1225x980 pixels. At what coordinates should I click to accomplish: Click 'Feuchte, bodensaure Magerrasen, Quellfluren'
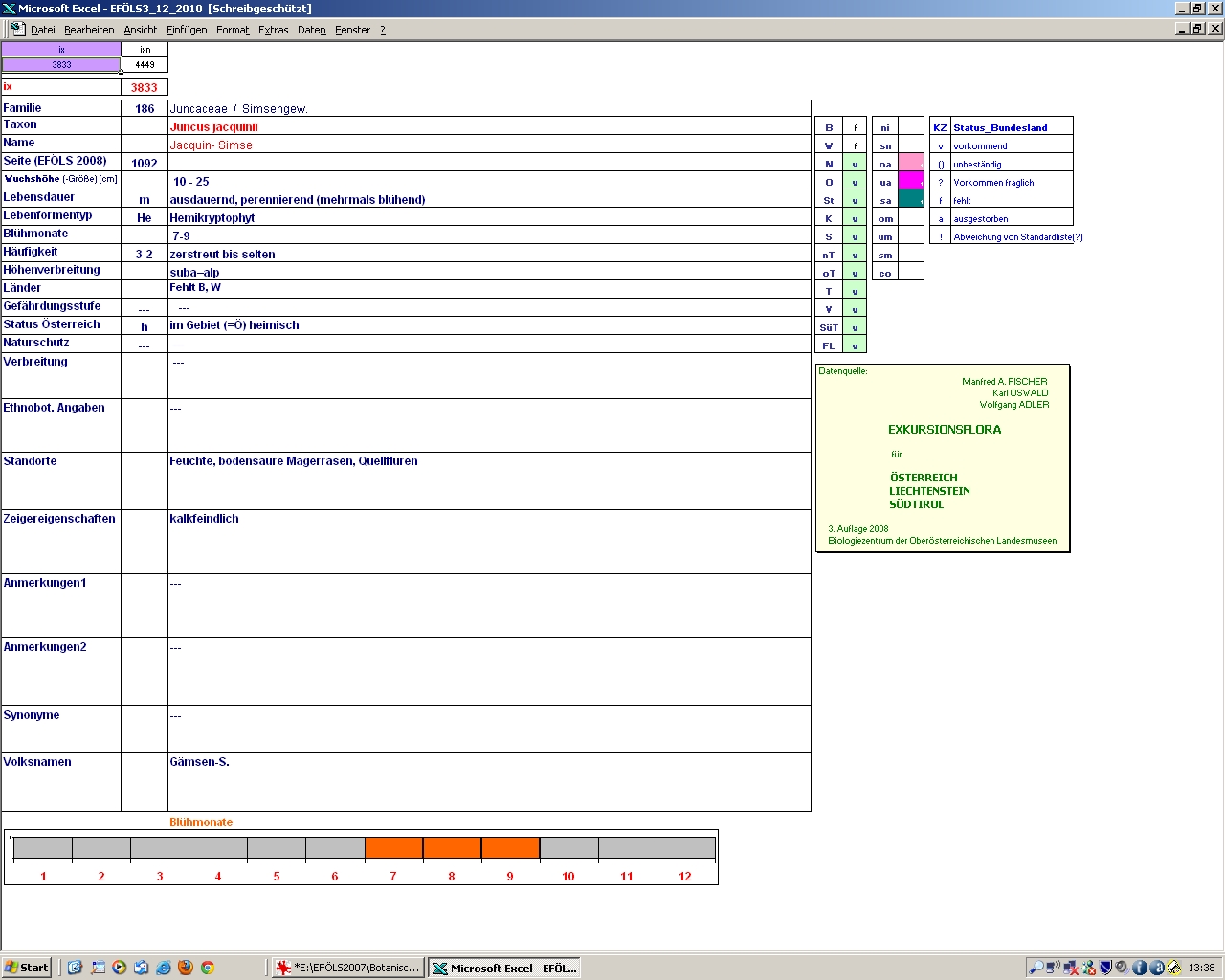(294, 460)
